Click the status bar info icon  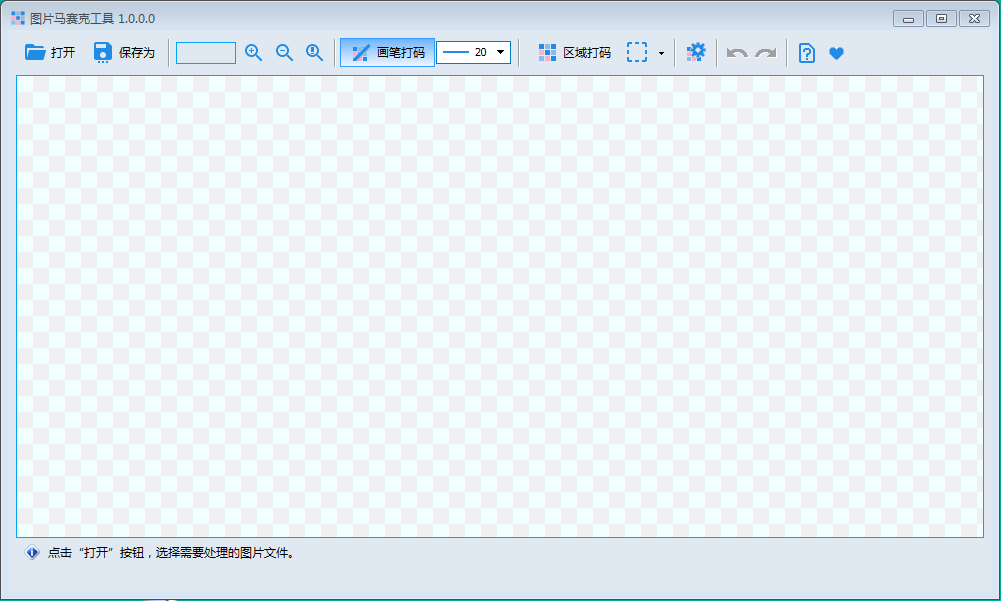[32, 552]
